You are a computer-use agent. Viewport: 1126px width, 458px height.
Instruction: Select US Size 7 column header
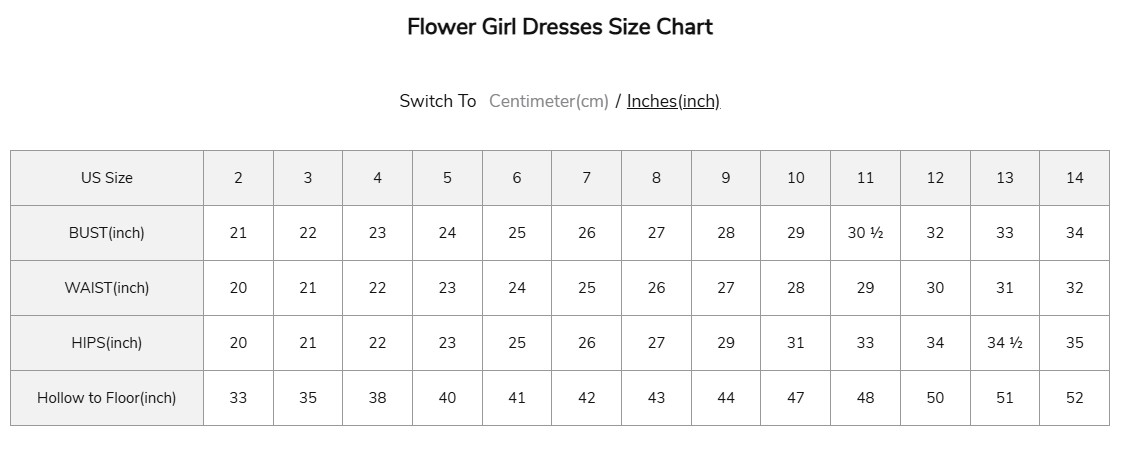pos(586,178)
